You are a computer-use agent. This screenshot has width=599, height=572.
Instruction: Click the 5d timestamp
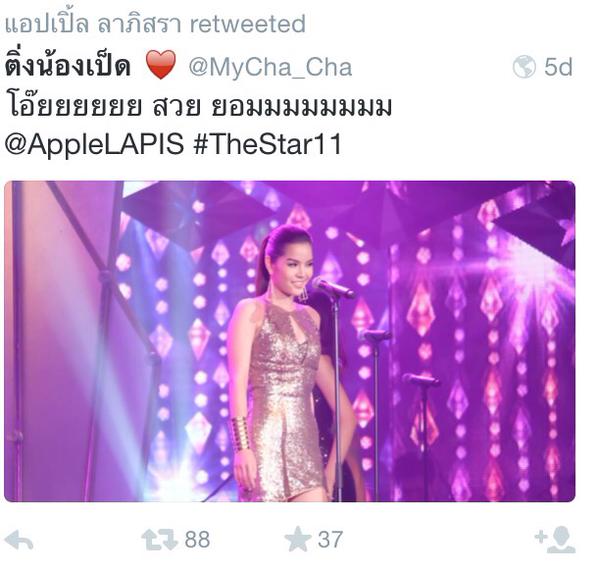tap(558, 67)
